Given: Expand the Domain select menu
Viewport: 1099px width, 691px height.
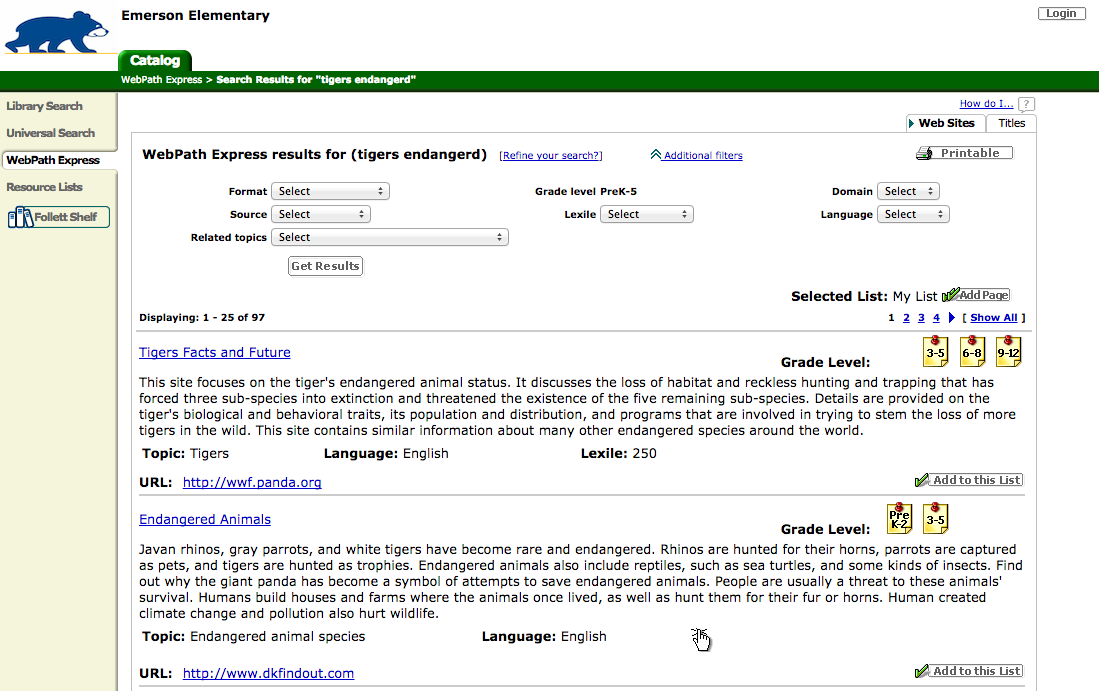Looking at the screenshot, I should click(908, 191).
